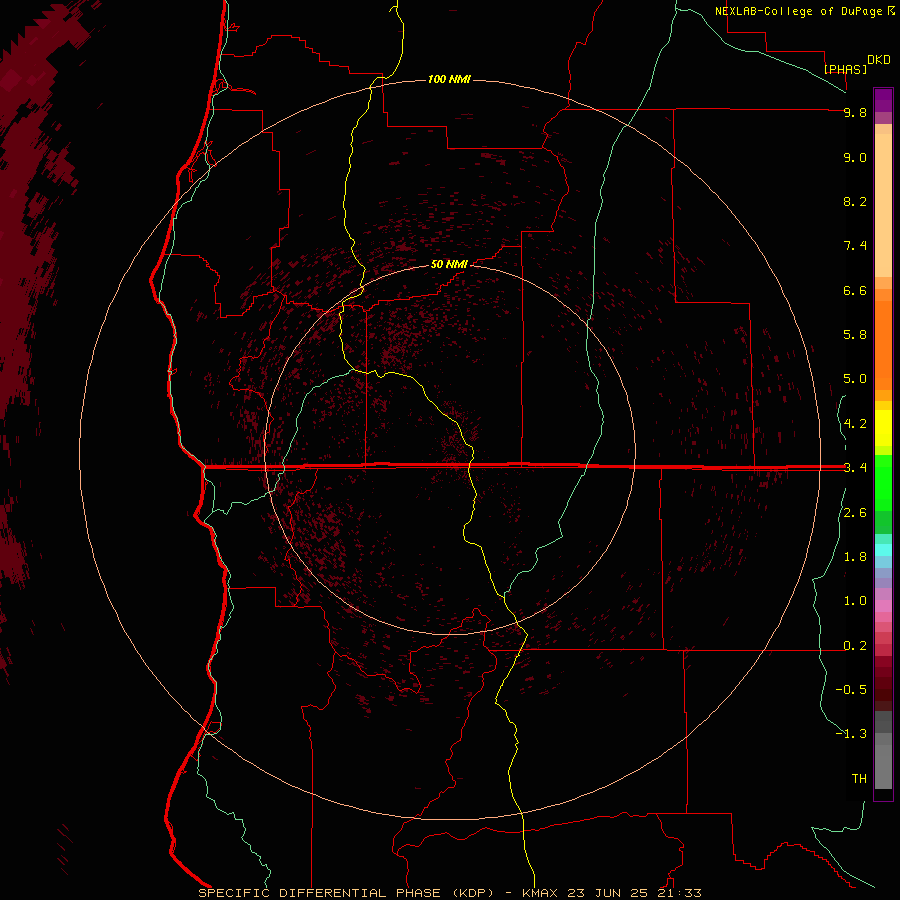The height and width of the screenshot is (900, 900).
Task: Click the purple top segment of the color bar
Action: pos(883,100)
